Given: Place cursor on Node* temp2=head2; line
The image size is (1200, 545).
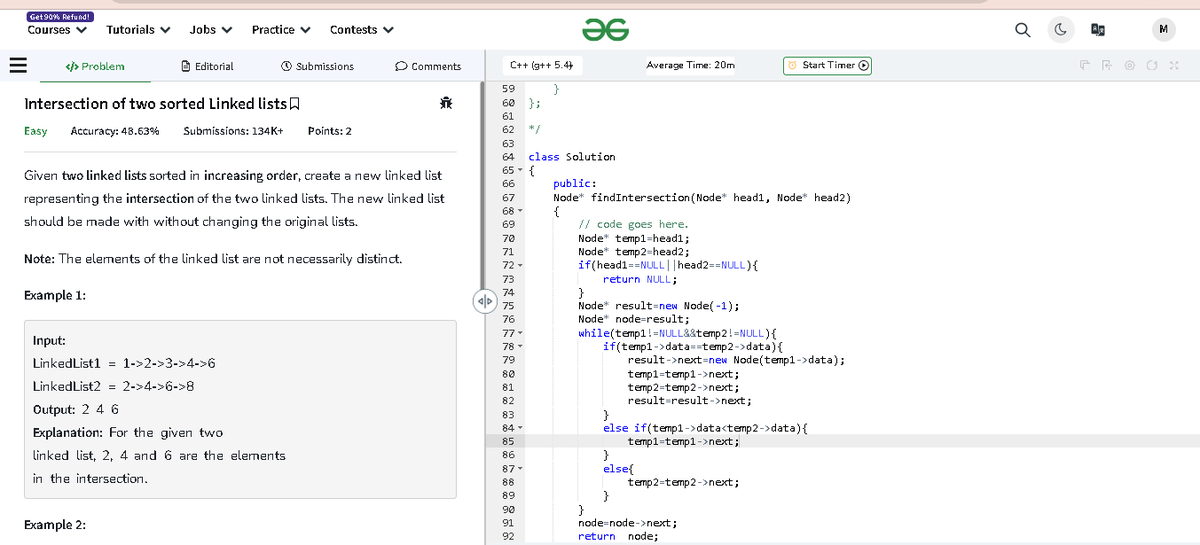Looking at the screenshot, I should coord(634,252).
